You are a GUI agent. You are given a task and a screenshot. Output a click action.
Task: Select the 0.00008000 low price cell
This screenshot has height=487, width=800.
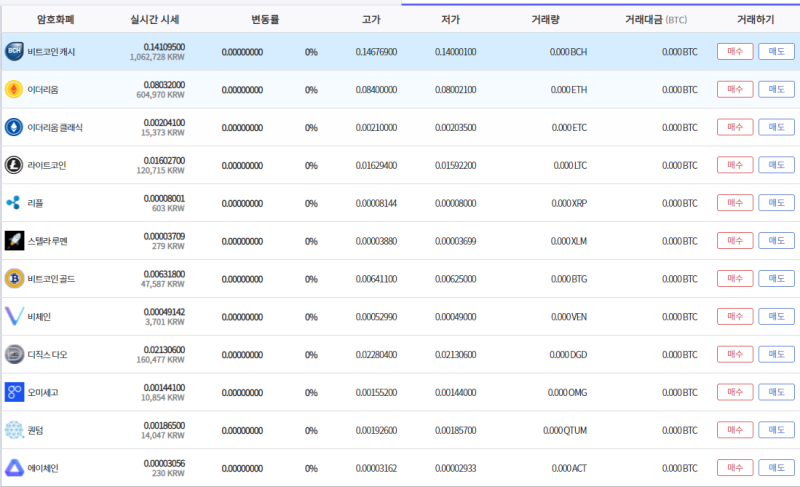(x=455, y=203)
